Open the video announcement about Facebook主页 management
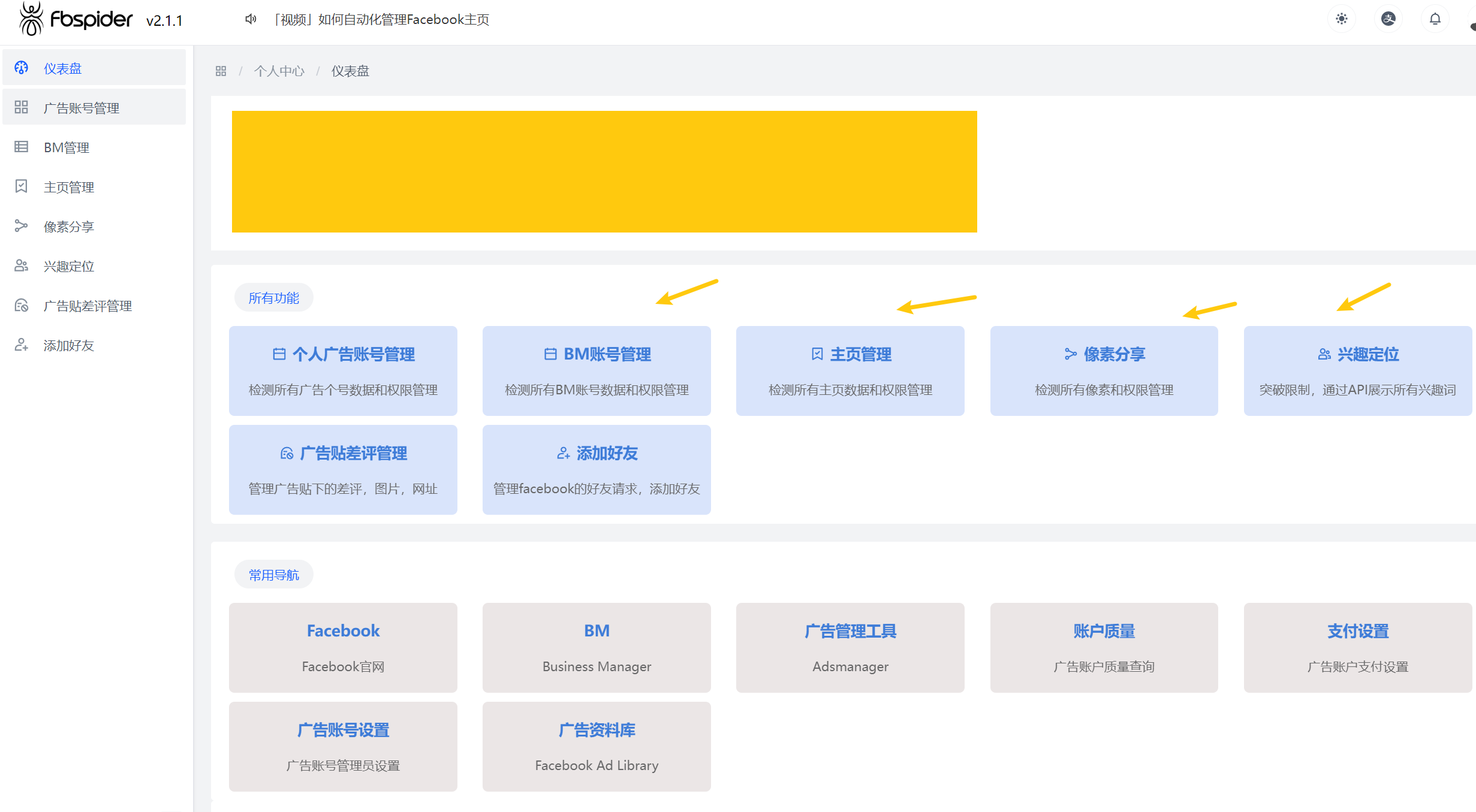The width and height of the screenshot is (1476, 812). click(x=382, y=20)
